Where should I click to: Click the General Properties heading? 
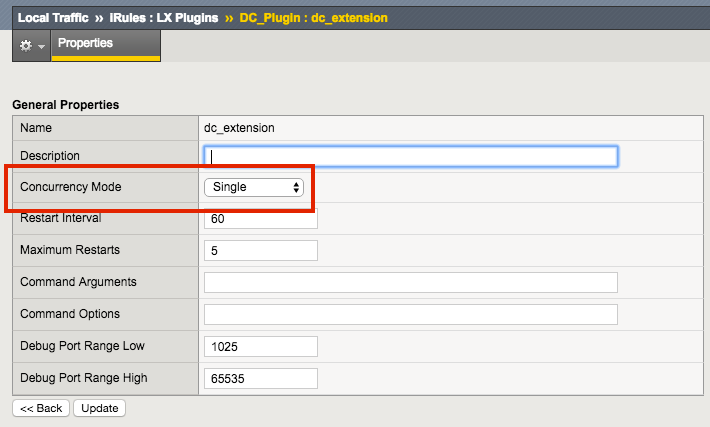coord(65,104)
